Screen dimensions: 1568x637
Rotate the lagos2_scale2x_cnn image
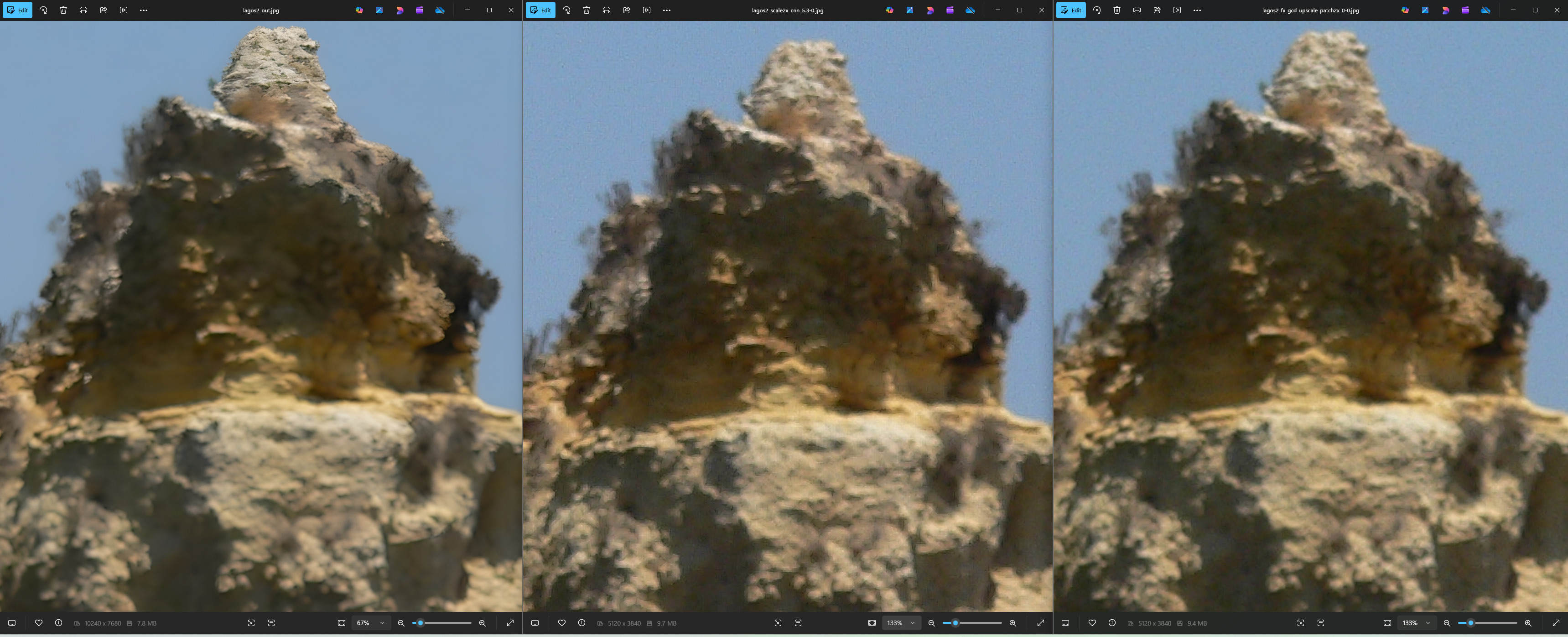click(566, 10)
